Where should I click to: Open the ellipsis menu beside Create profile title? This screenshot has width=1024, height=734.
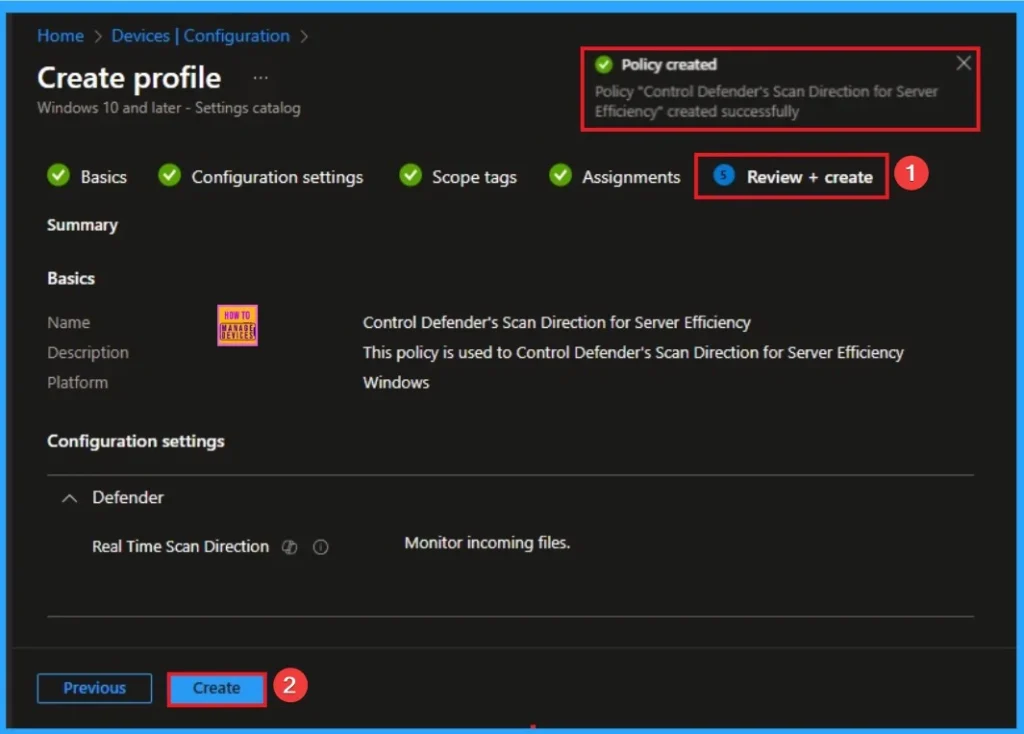point(259,76)
